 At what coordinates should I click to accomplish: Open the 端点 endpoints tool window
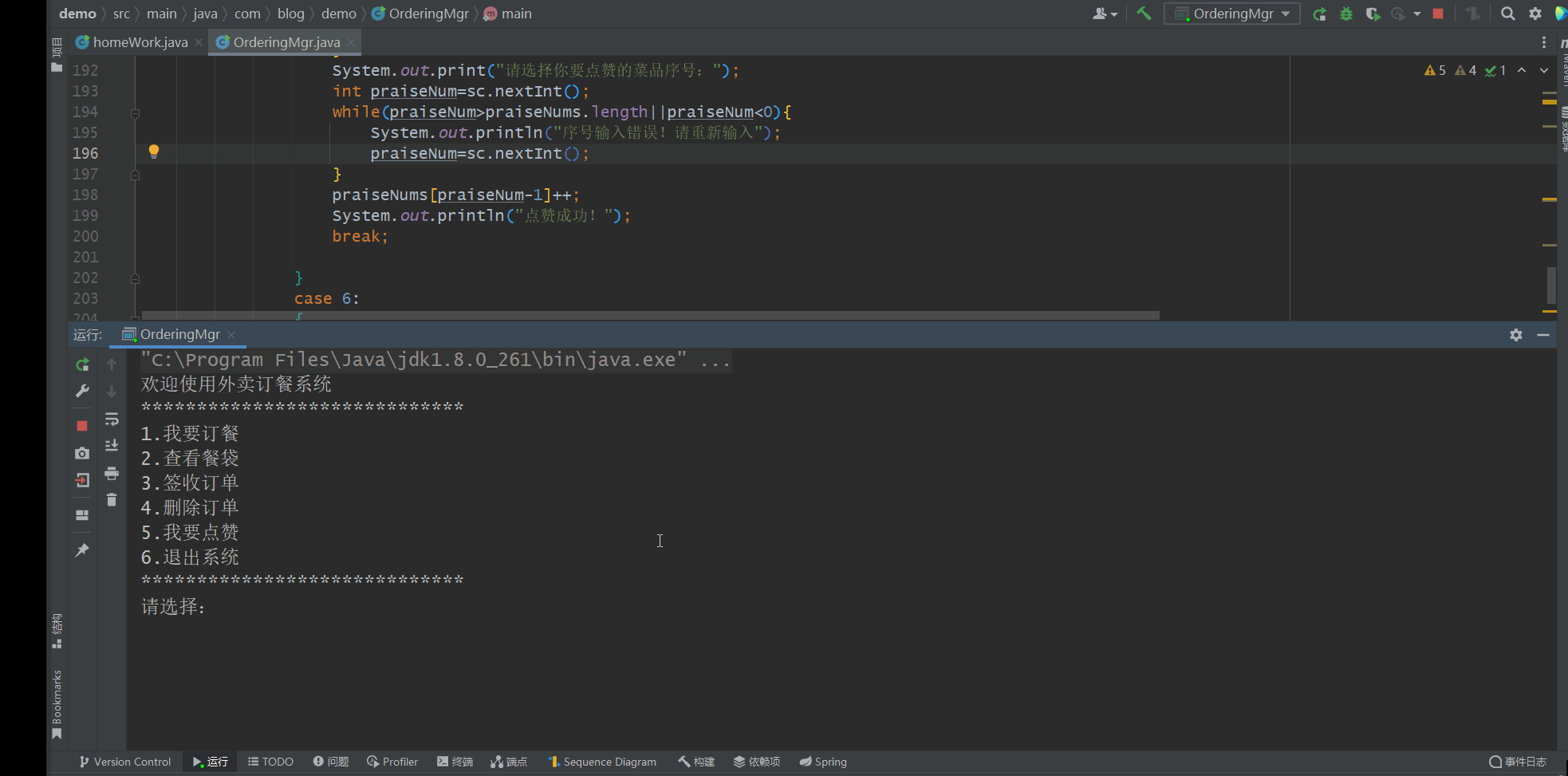509,762
